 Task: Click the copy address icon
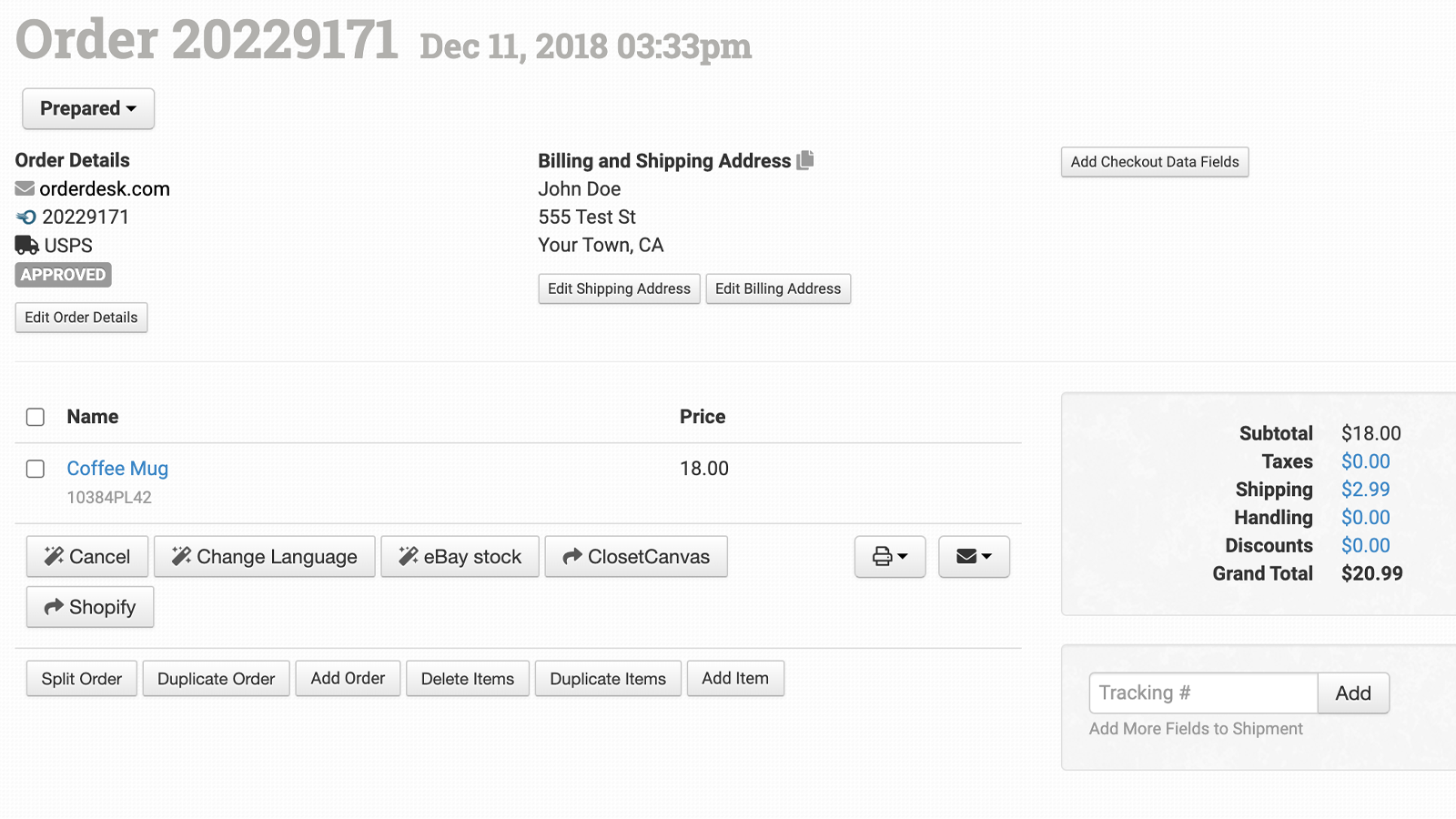click(805, 160)
